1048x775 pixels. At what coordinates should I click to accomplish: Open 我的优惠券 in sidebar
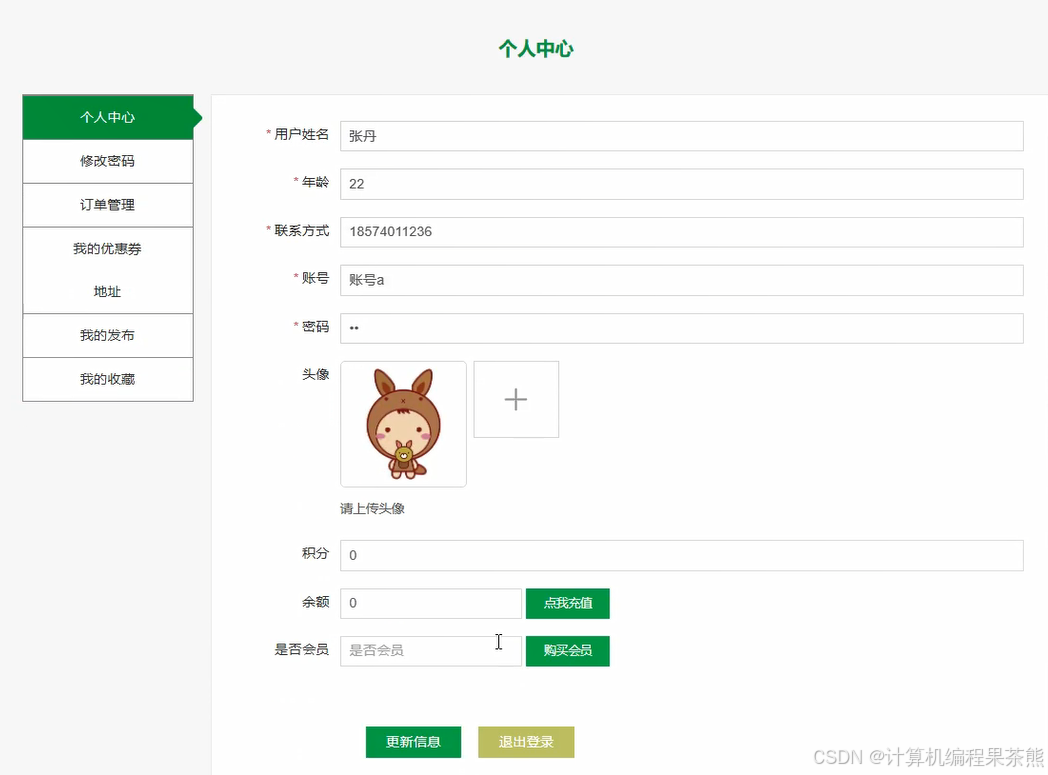[108, 249]
